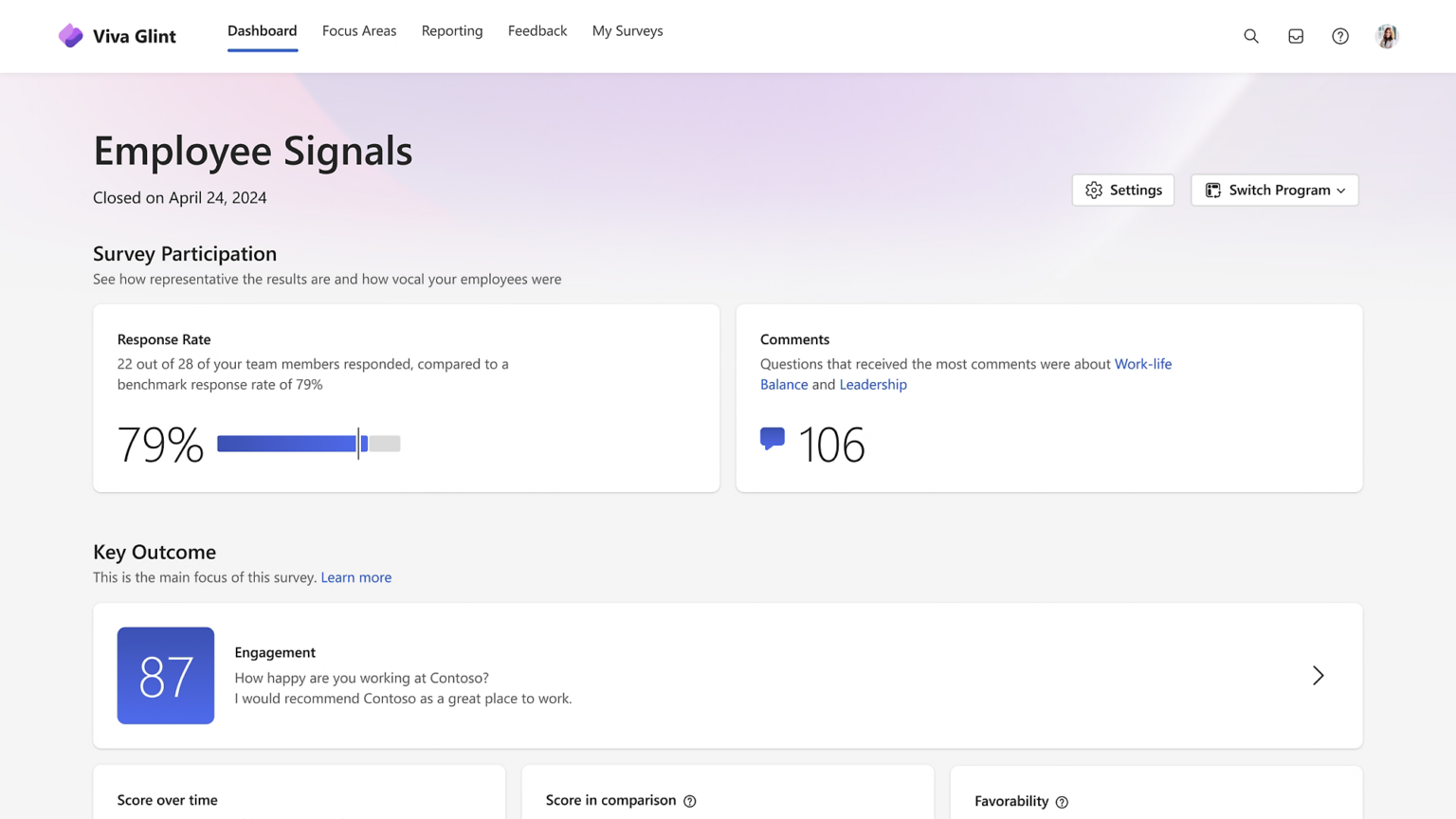Click the Switch Program window icon
The height and width of the screenshot is (819, 1456).
pyautogui.click(x=1213, y=190)
